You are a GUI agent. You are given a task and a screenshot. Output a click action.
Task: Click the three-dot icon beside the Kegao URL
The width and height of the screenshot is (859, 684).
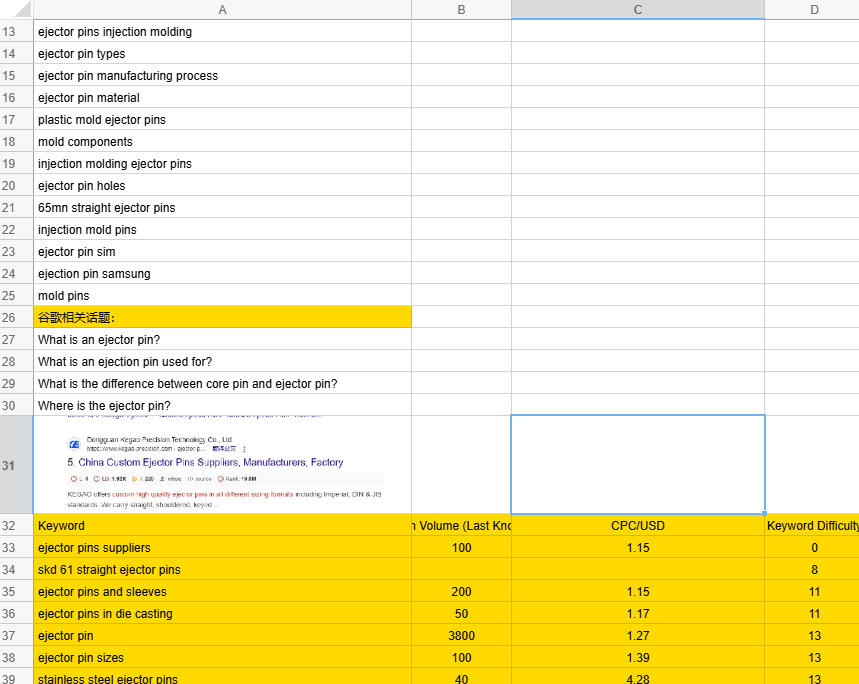pos(244,449)
